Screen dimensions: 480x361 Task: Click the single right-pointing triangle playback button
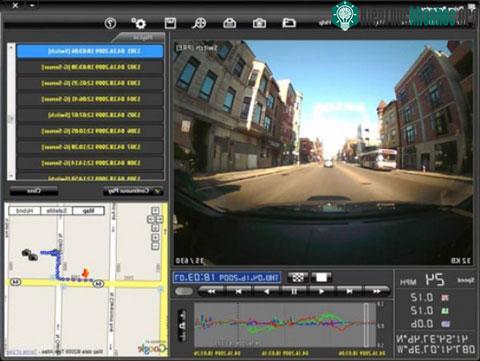(321, 291)
